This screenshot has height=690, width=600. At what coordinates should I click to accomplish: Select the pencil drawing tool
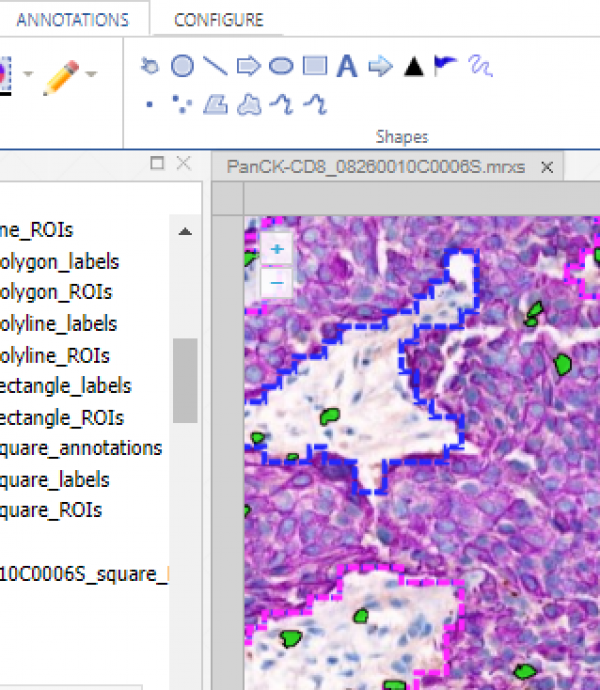(61, 77)
